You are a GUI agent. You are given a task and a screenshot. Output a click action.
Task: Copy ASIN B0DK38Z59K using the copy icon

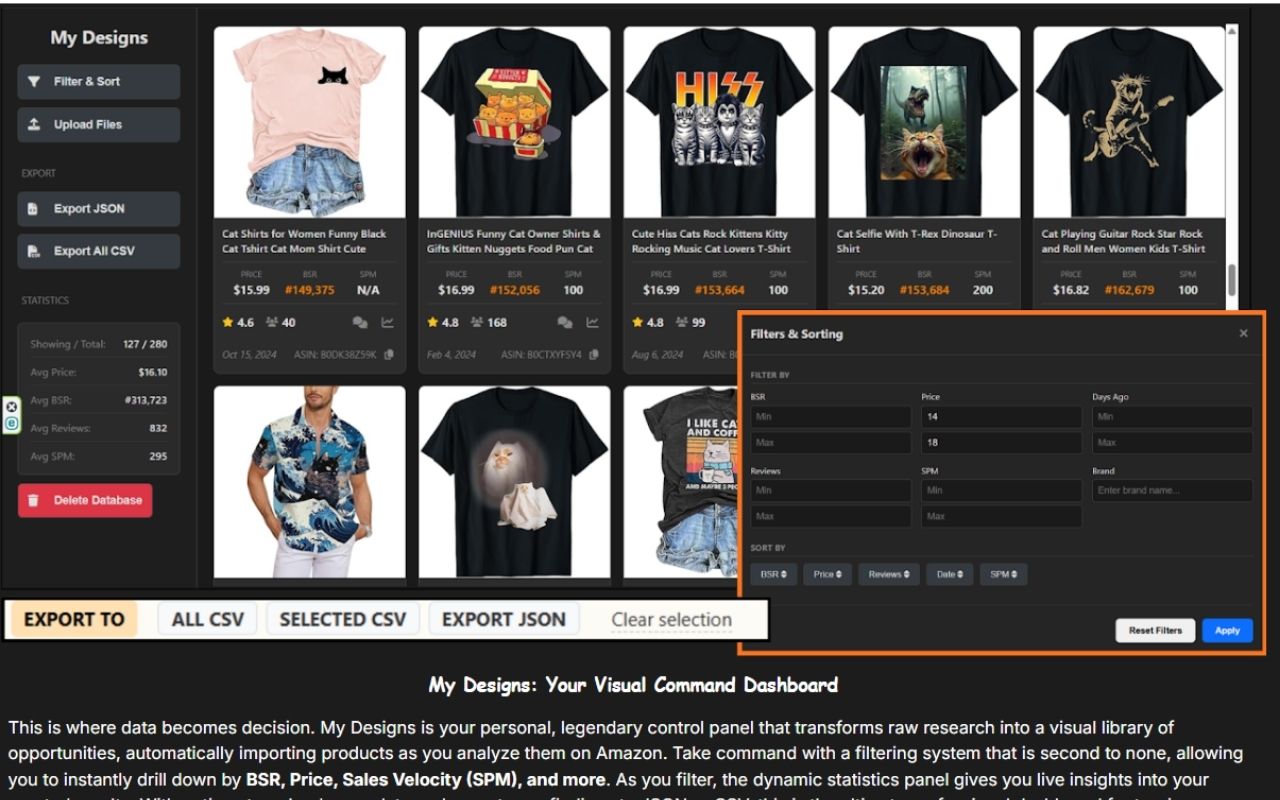(x=390, y=354)
